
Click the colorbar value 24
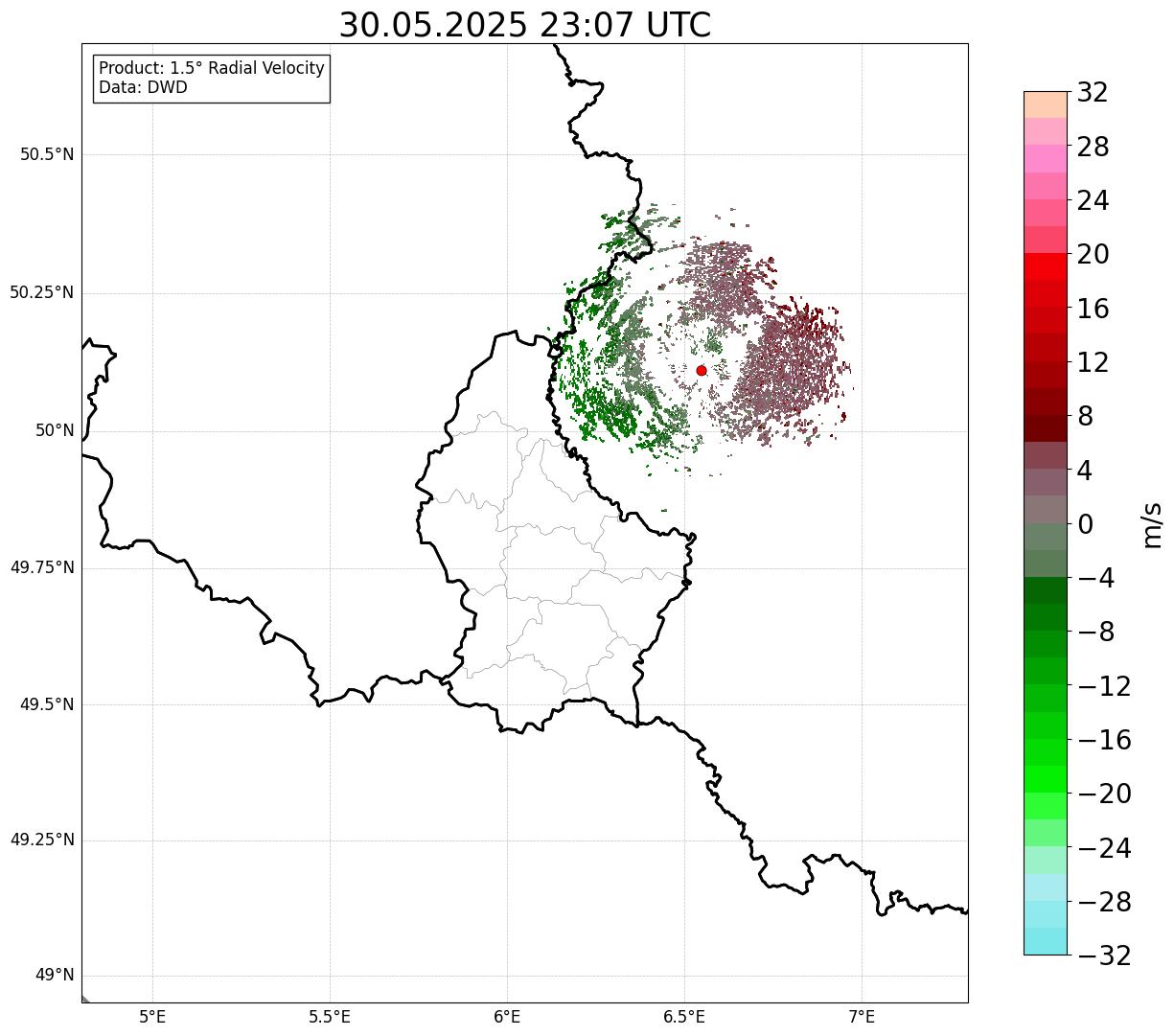coord(1093,200)
